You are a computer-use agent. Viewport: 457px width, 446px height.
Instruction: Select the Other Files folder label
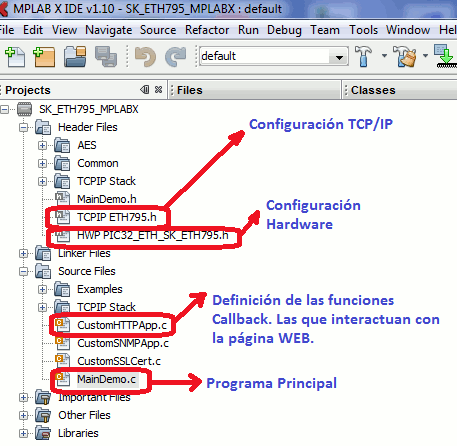[84, 415]
